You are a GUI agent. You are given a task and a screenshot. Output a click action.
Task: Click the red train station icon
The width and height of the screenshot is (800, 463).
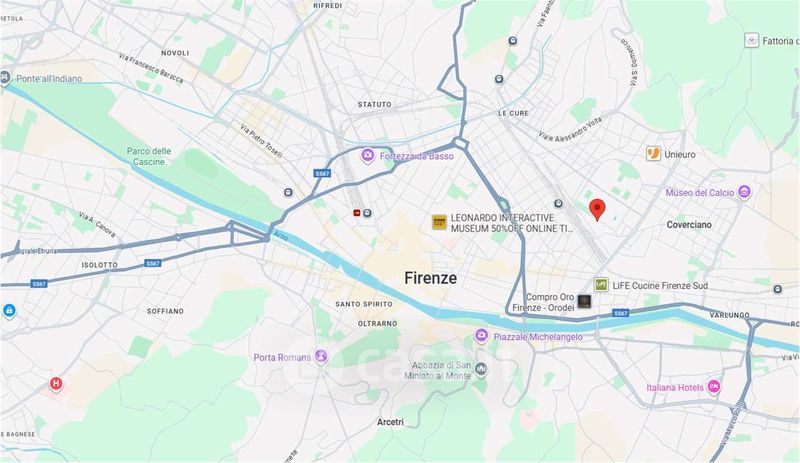[x=357, y=213]
